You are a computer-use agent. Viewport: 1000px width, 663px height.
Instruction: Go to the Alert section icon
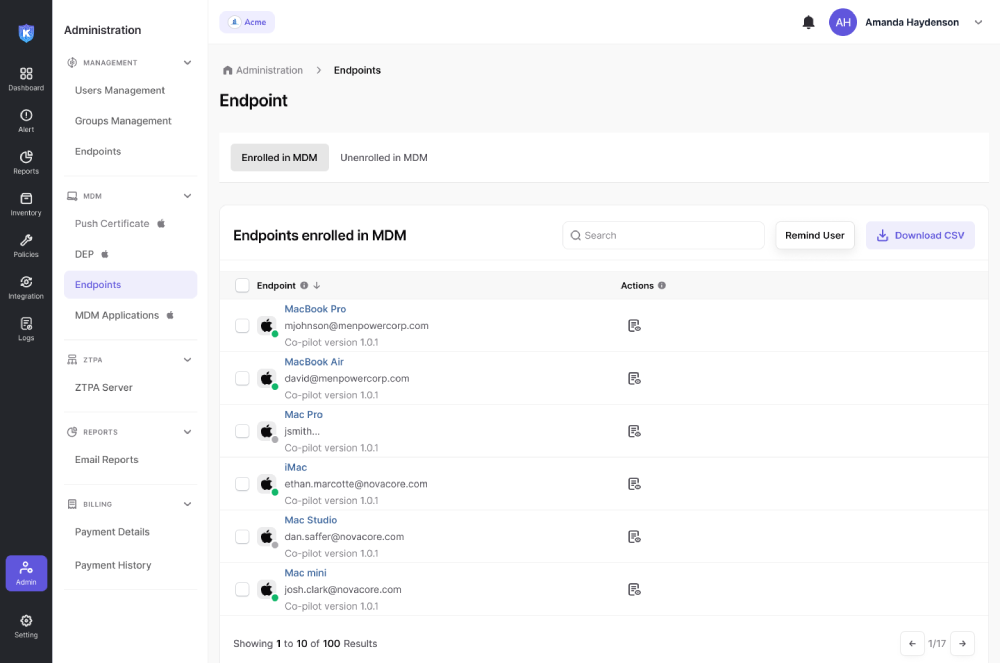[26, 117]
